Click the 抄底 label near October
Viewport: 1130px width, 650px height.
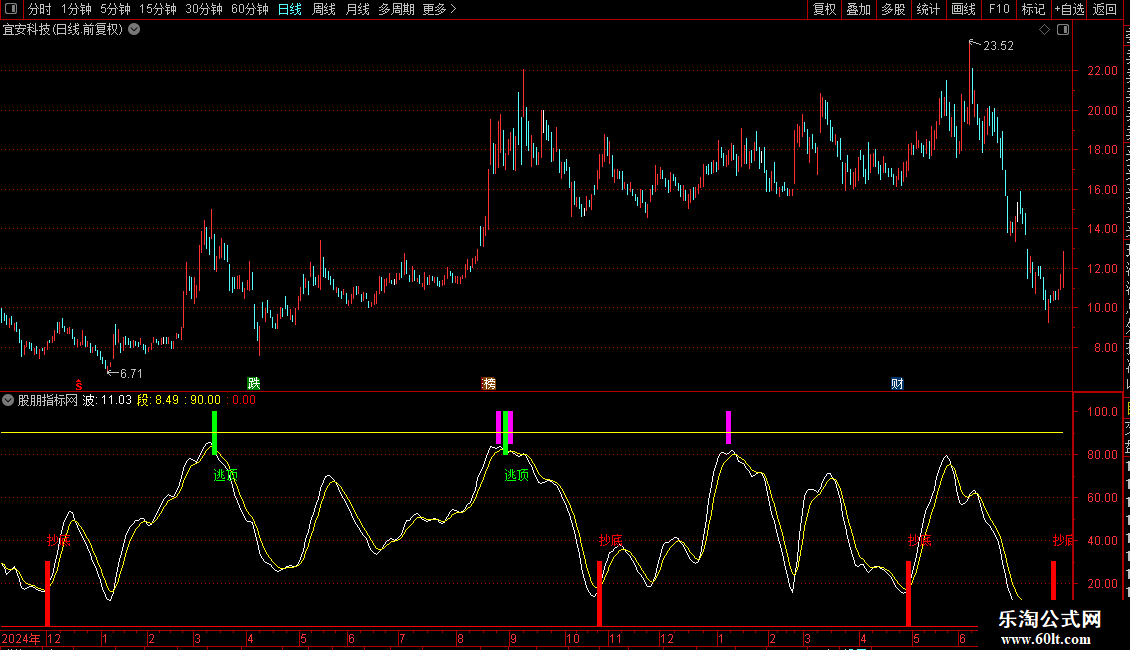pyautogui.click(x=611, y=540)
